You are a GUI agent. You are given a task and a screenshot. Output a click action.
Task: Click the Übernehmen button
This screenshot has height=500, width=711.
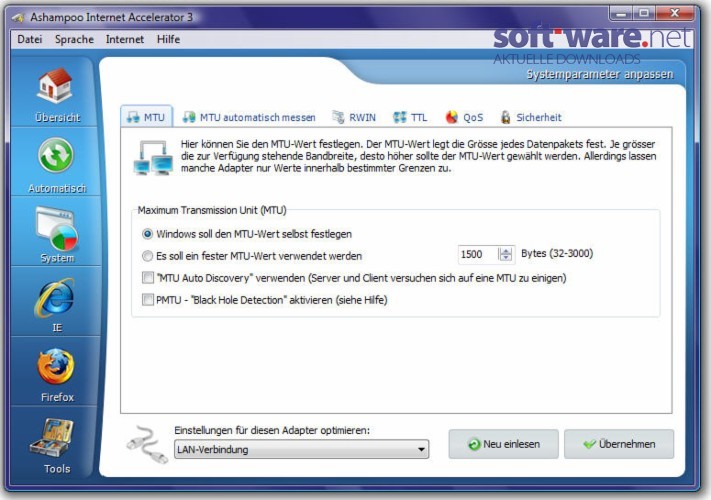pos(619,444)
